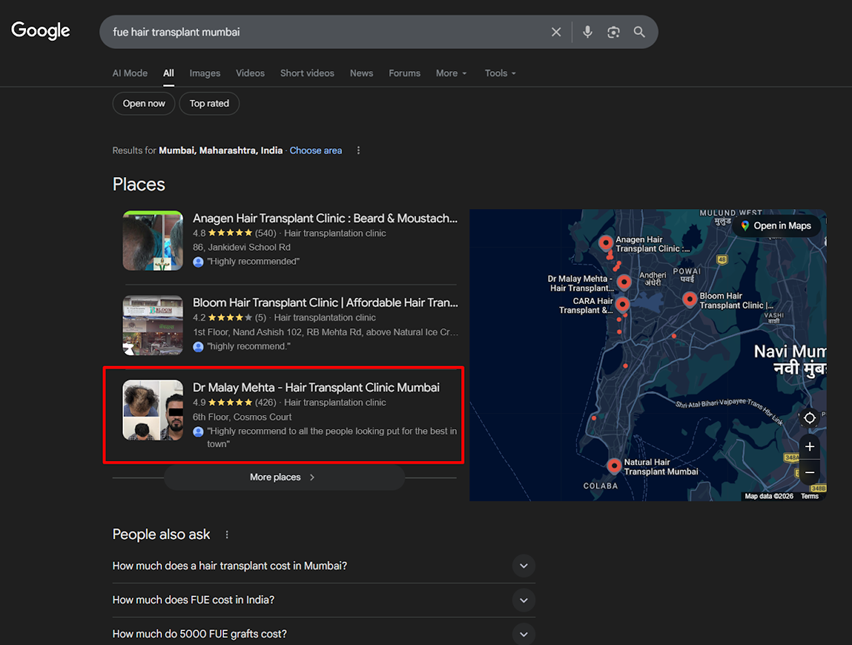Start voice search with microphone icon
Screen dimensions: 852x645
tap(587, 32)
